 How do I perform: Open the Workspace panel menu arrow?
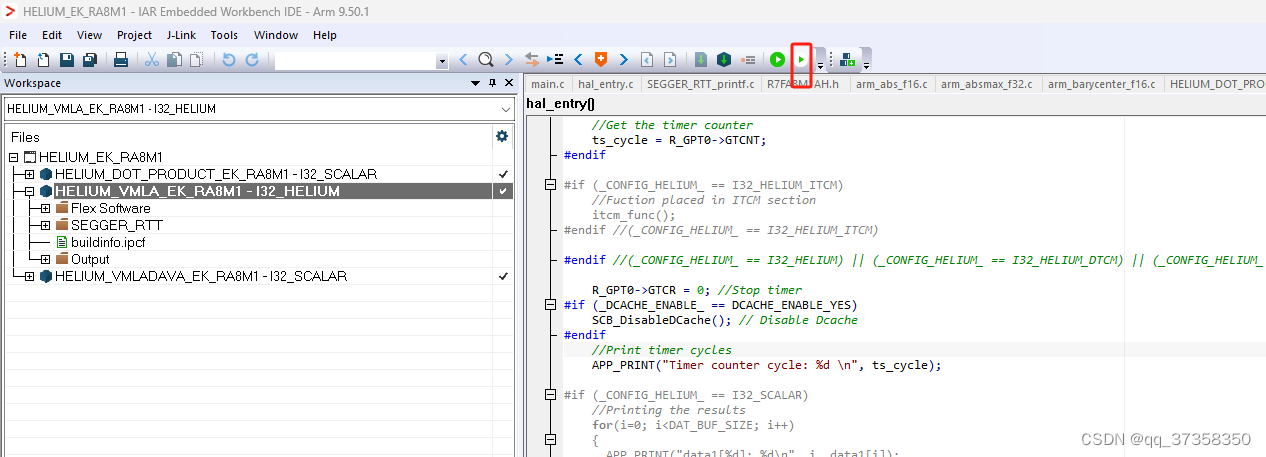click(x=475, y=83)
